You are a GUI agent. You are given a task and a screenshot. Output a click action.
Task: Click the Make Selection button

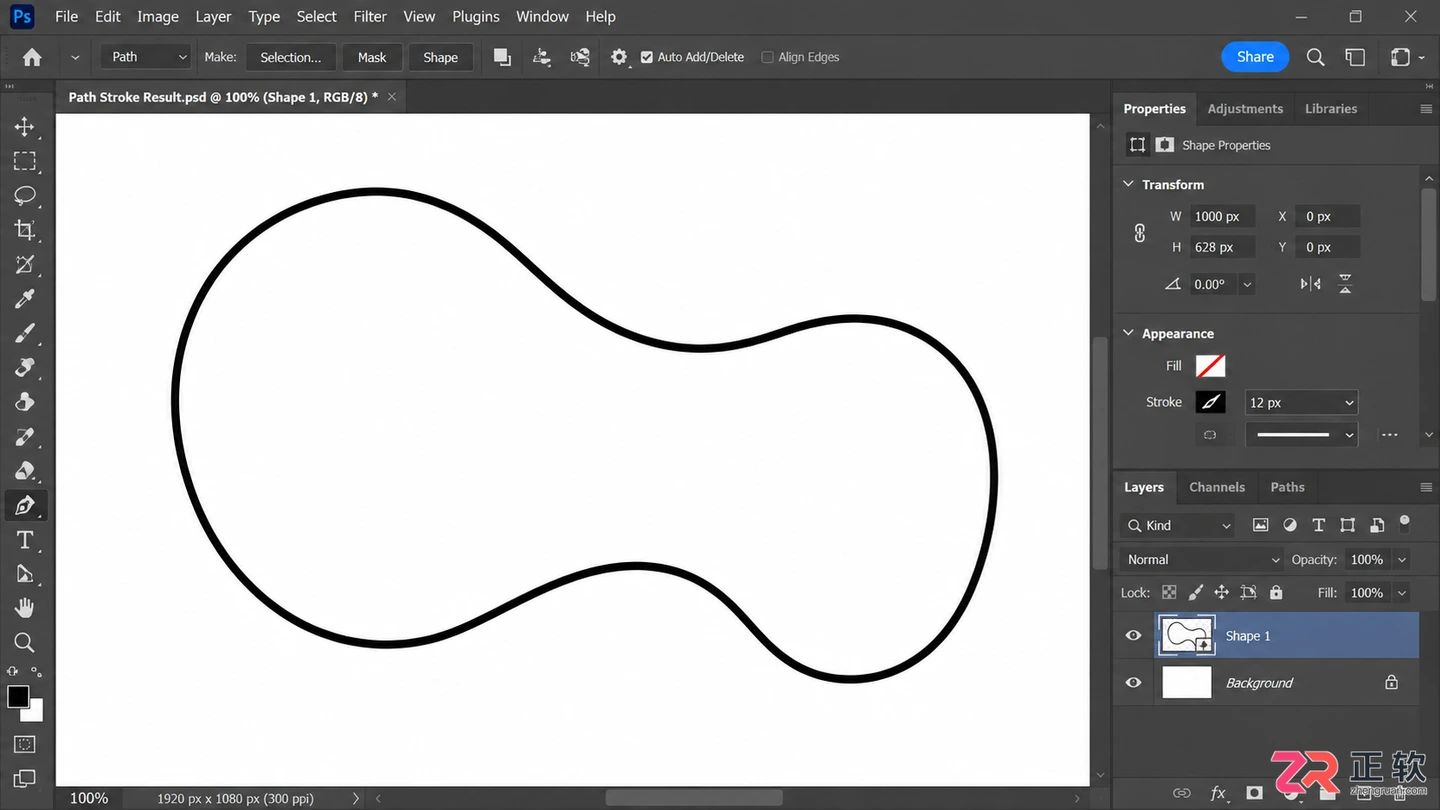coord(291,57)
